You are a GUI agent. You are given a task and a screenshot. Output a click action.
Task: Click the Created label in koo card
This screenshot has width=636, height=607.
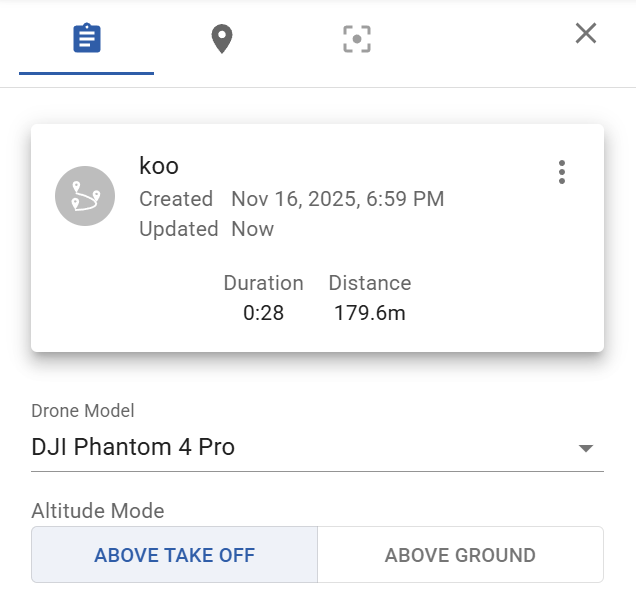tap(176, 199)
